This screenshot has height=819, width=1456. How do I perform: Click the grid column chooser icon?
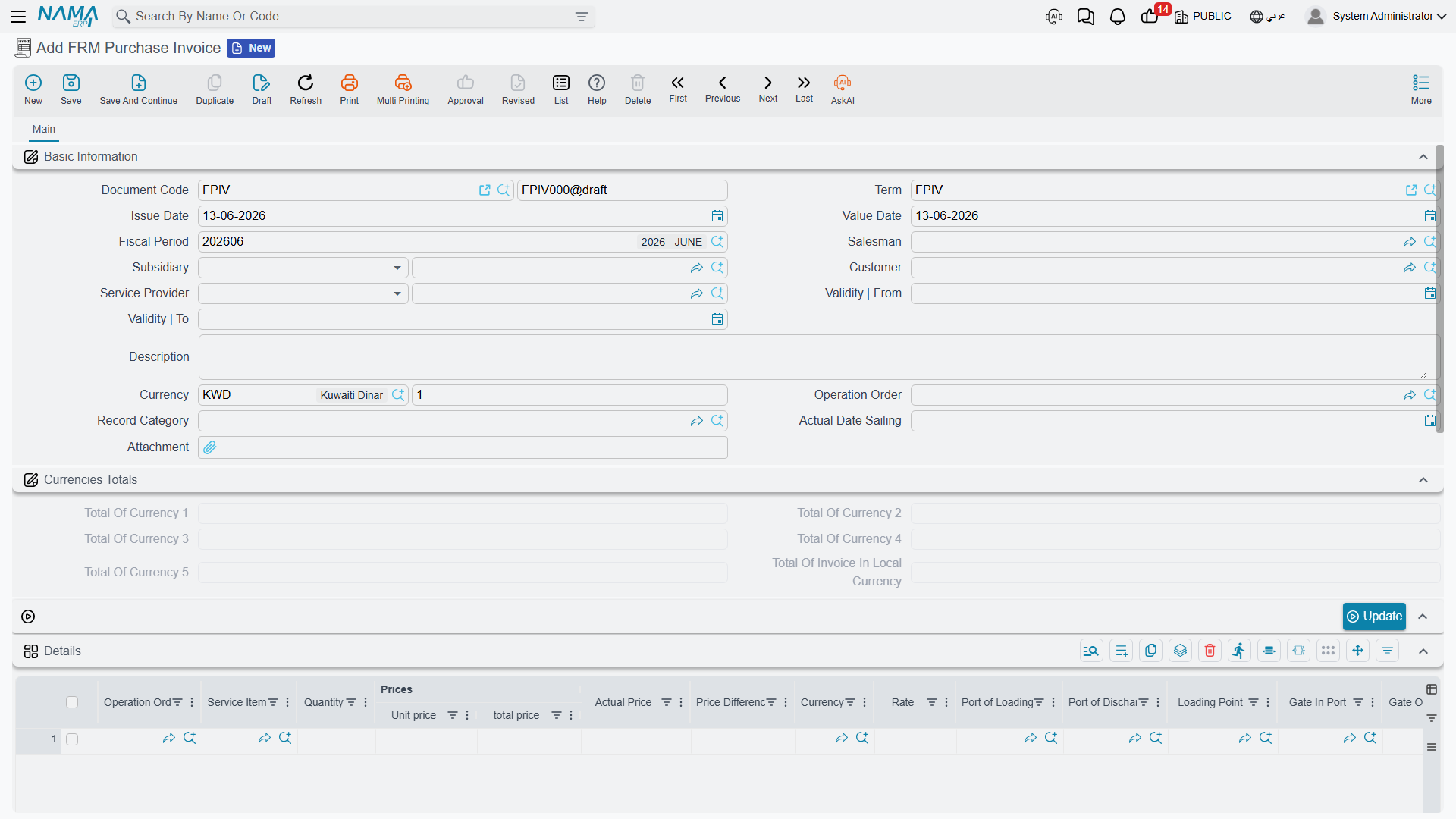tap(1432, 689)
